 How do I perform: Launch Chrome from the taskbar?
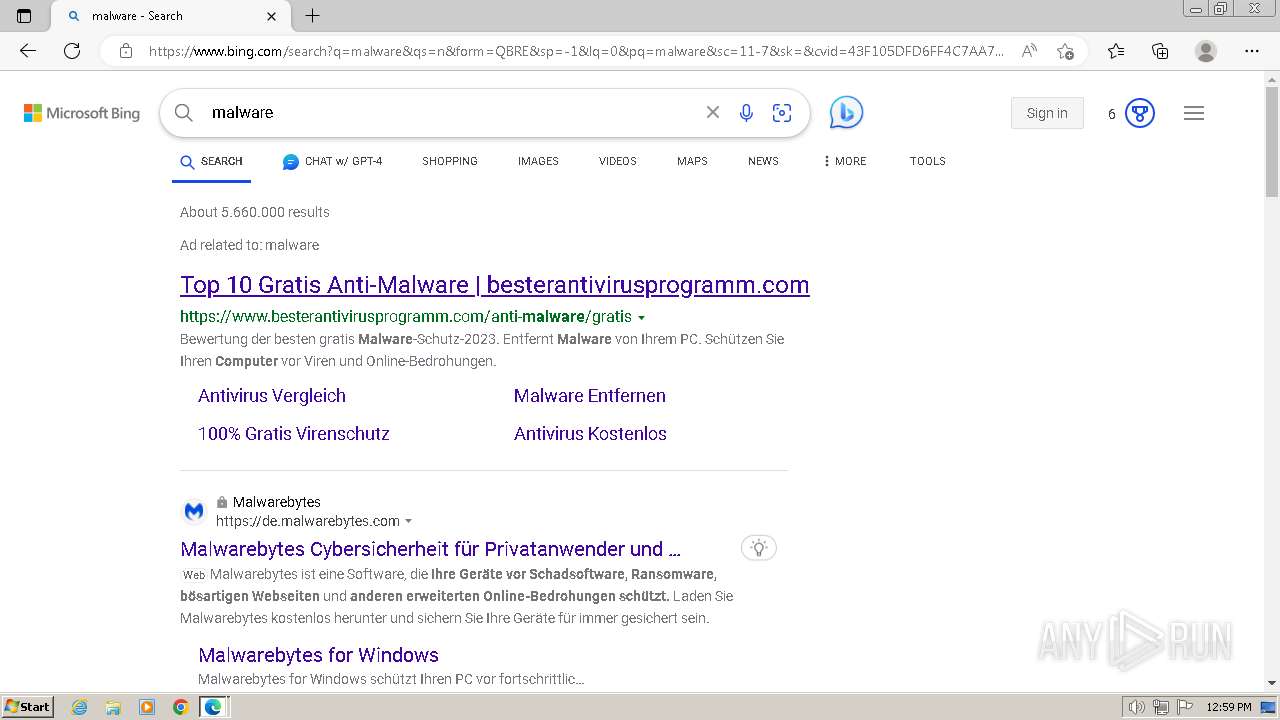coord(180,707)
